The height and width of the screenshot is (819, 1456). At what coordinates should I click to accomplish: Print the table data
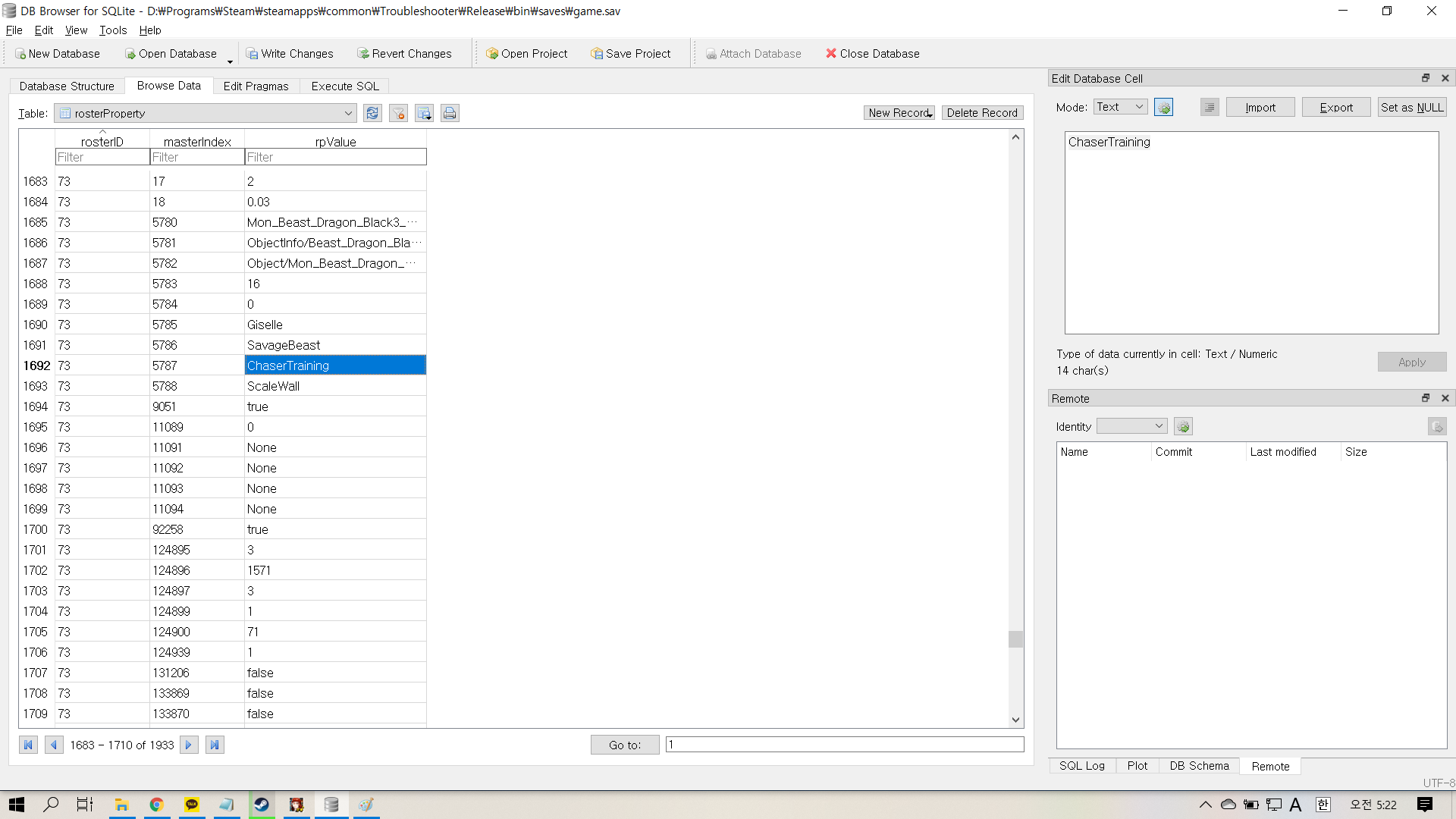[x=450, y=113]
